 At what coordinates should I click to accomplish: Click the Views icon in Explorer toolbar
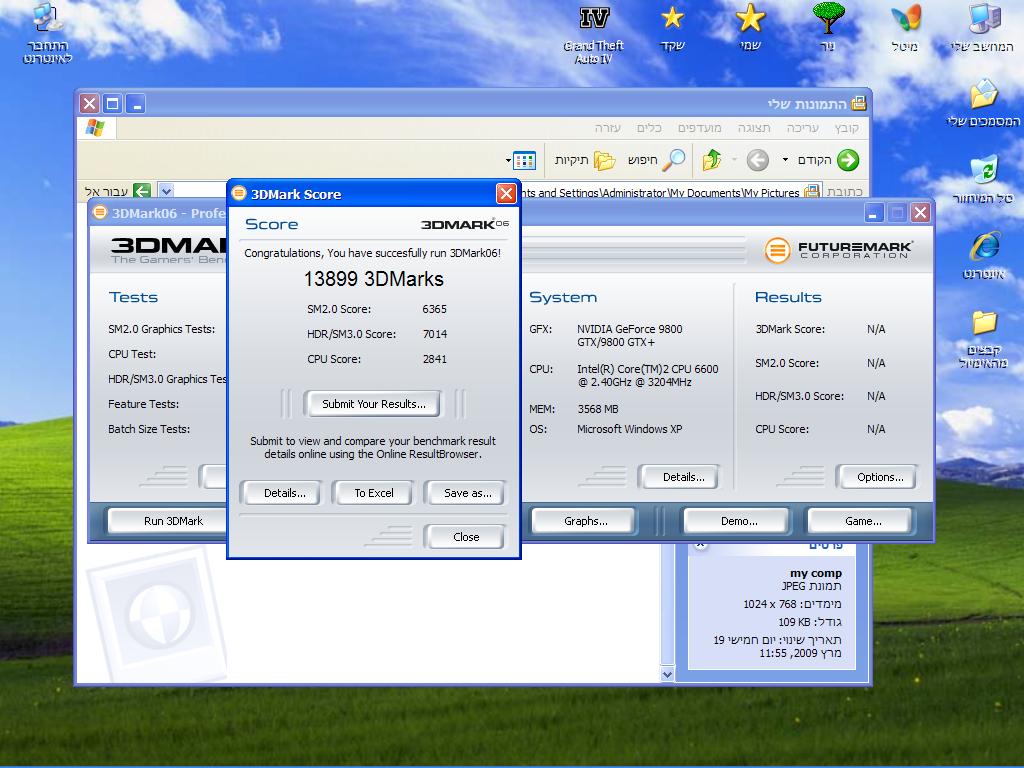coord(524,160)
